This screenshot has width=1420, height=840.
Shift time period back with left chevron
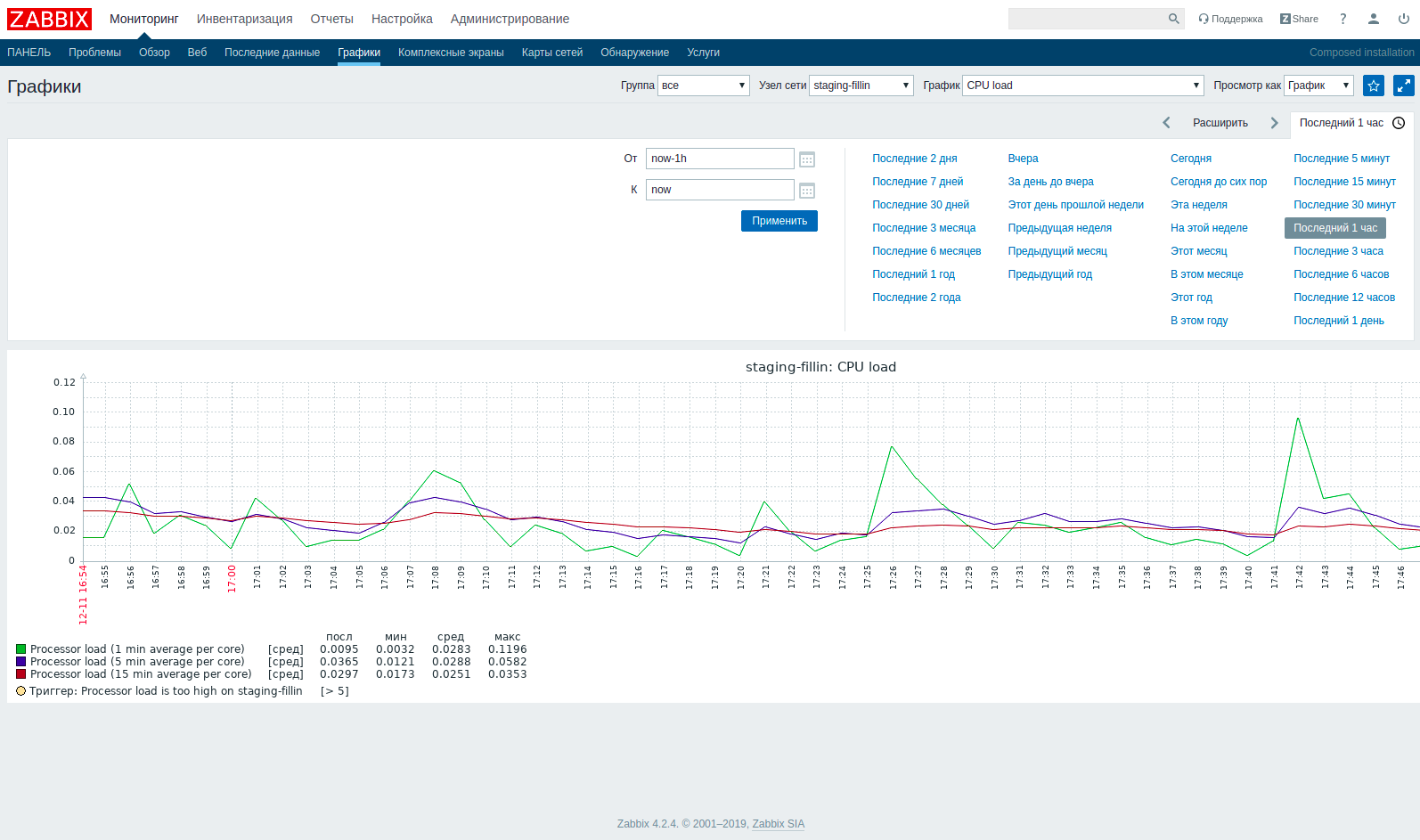[1166, 123]
